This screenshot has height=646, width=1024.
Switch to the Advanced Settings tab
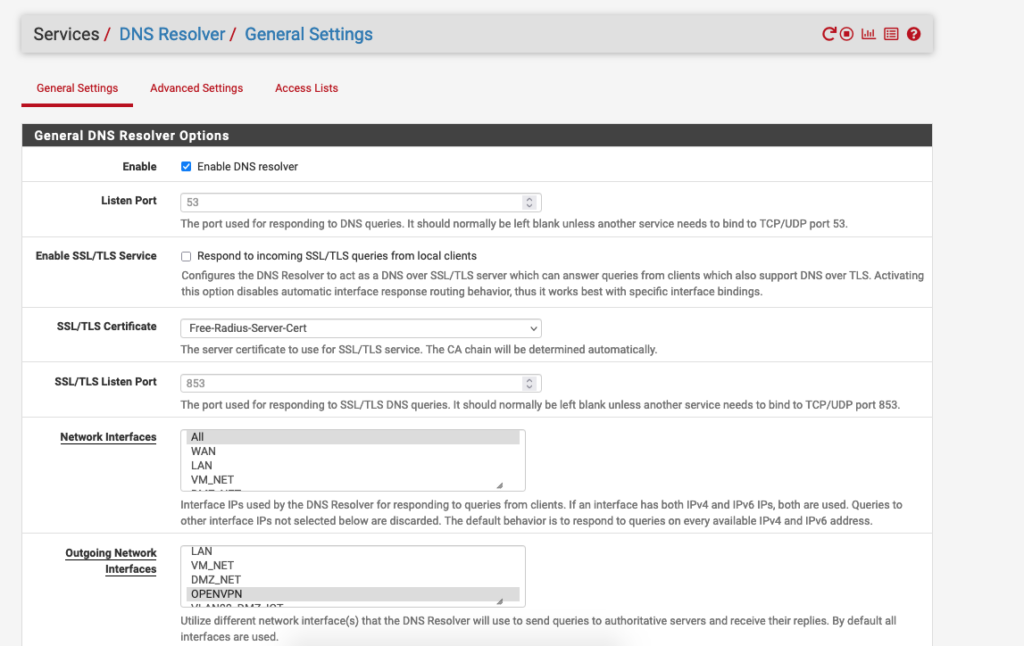coord(197,88)
